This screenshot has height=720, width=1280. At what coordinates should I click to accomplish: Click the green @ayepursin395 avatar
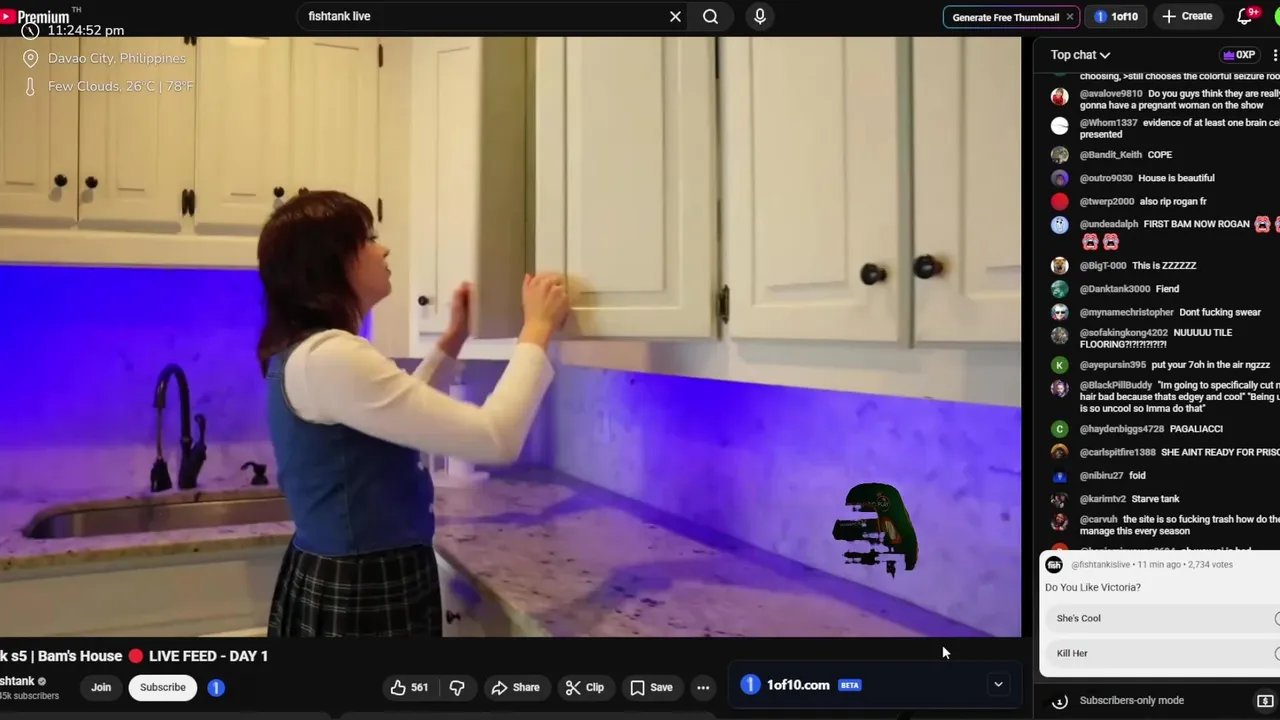pyautogui.click(x=1059, y=365)
